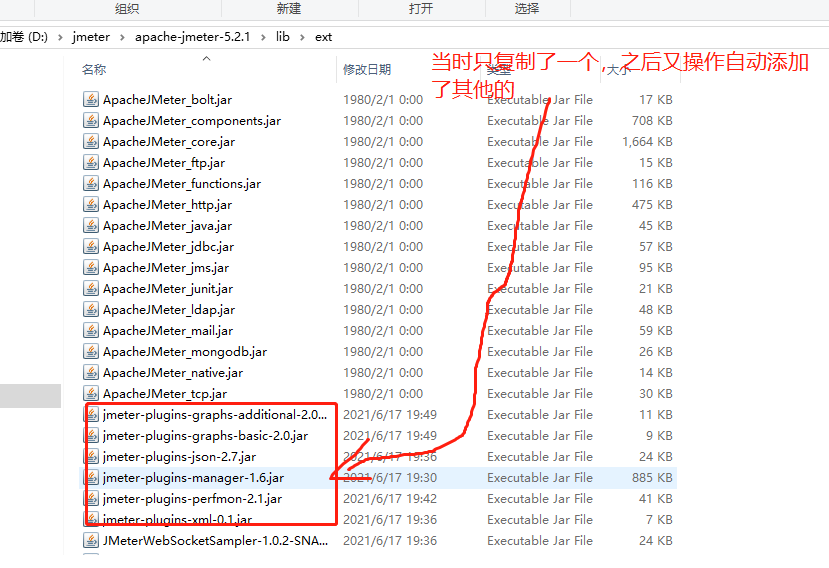The height and width of the screenshot is (568, 829).
Task: Click the 708 KB size cell
Action: 652,121
